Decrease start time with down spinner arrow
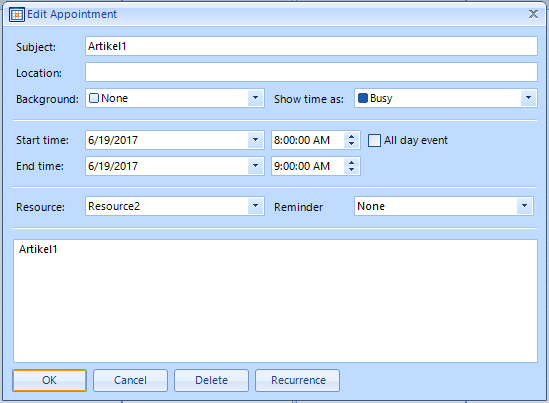The width and height of the screenshot is (549, 403). pos(351,144)
